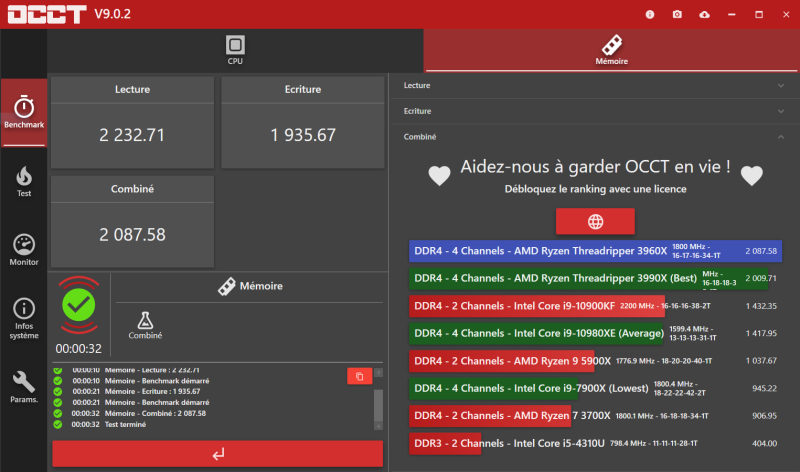Close the OCCT window

(786, 14)
